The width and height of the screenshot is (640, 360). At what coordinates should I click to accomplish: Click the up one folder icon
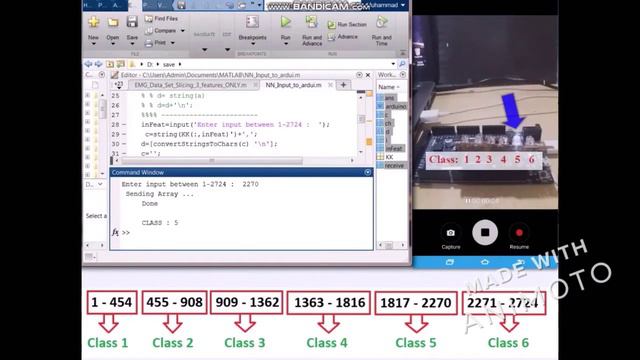[110, 64]
